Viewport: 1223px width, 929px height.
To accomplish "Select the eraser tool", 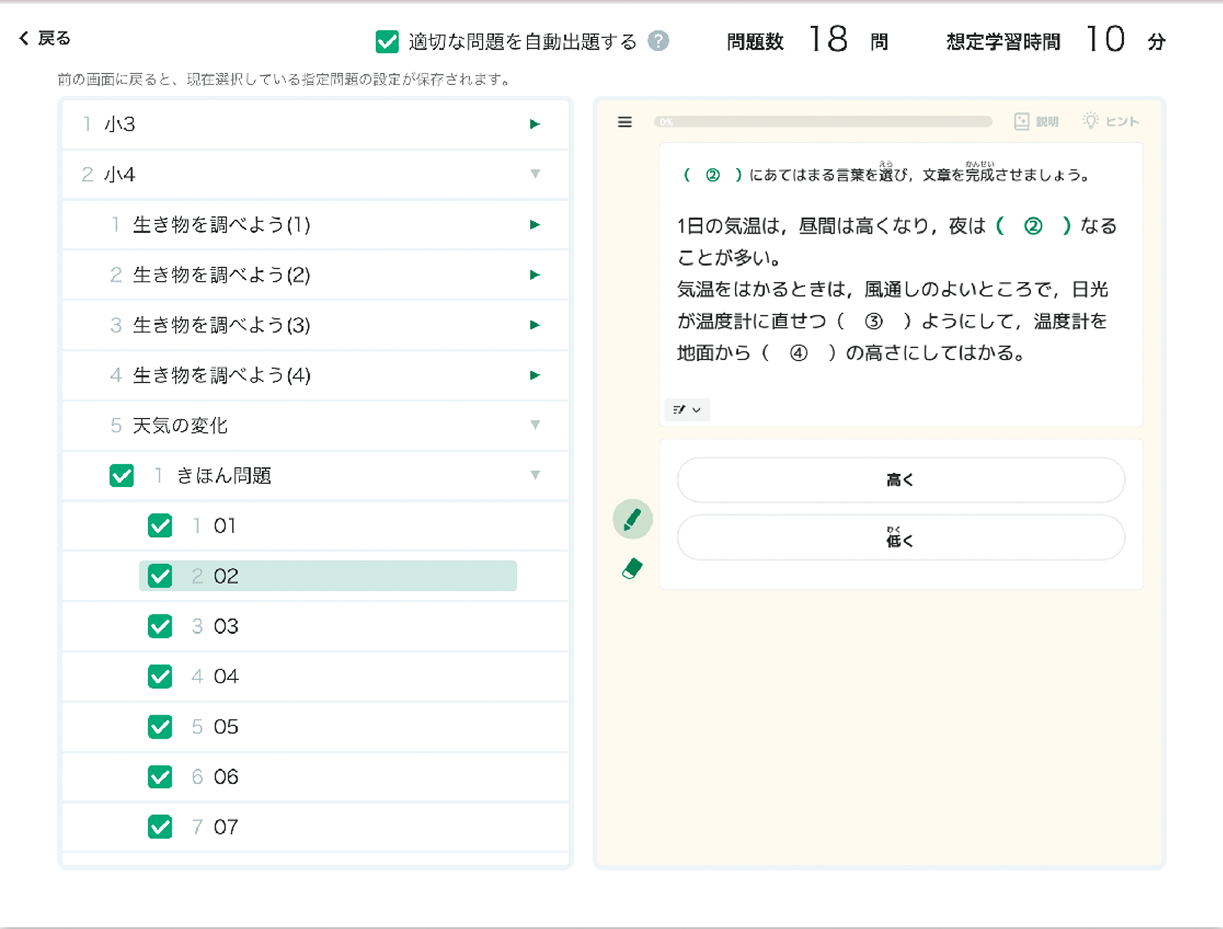I will (632, 570).
